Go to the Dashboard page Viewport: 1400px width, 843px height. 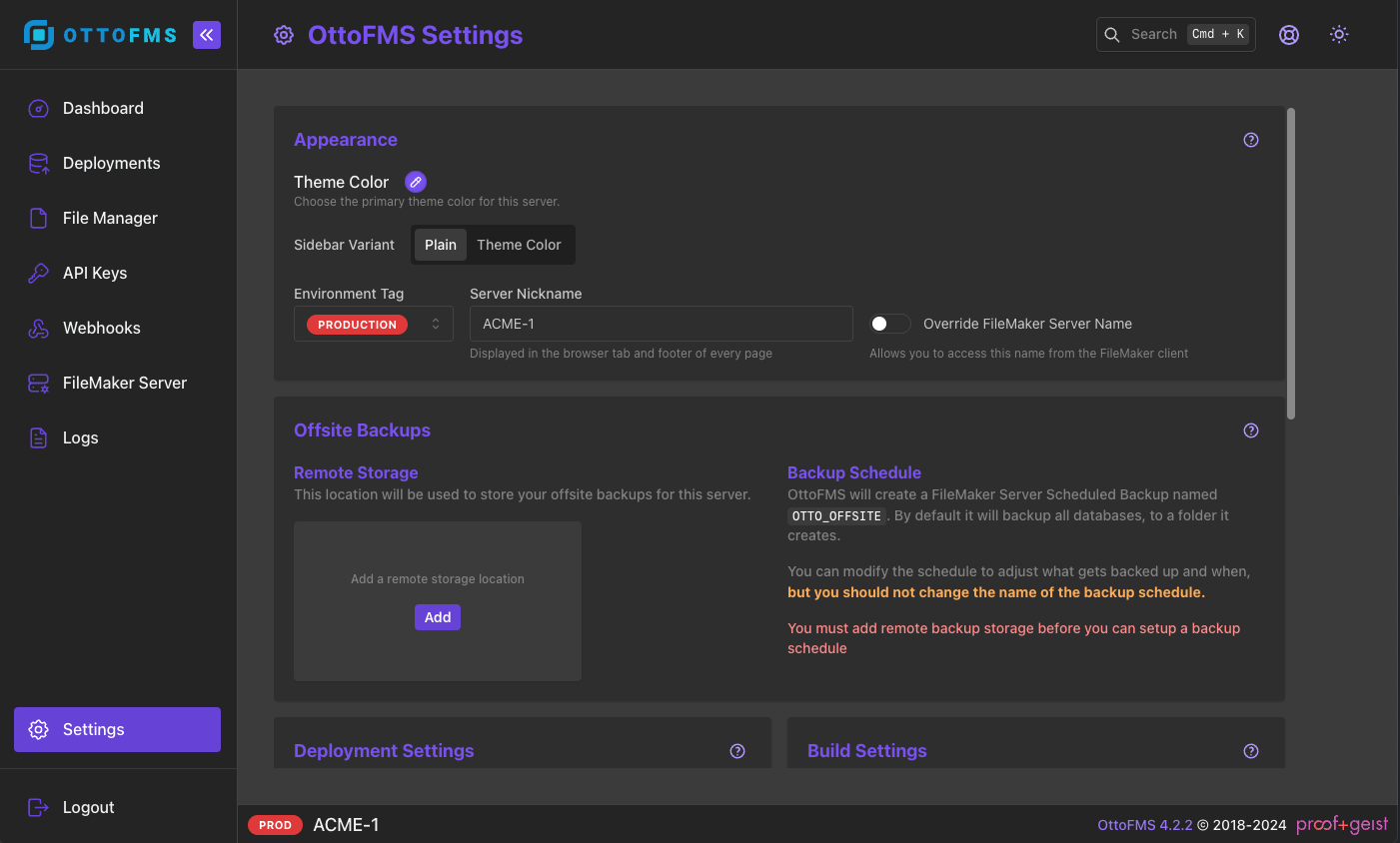(118, 108)
